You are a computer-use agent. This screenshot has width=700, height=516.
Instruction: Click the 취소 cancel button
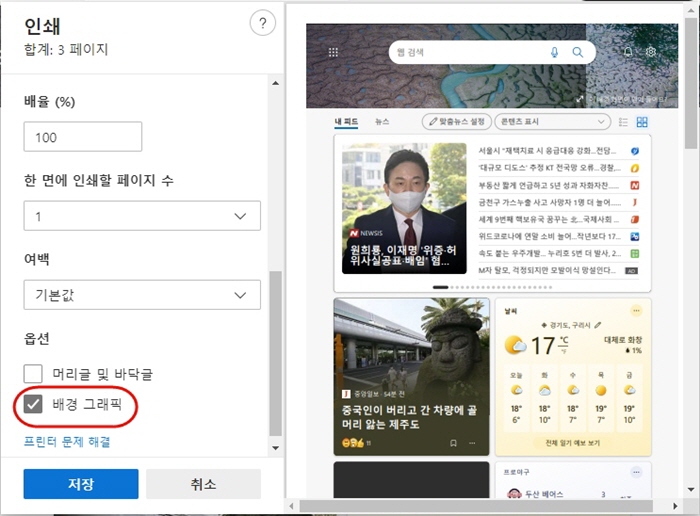[204, 484]
